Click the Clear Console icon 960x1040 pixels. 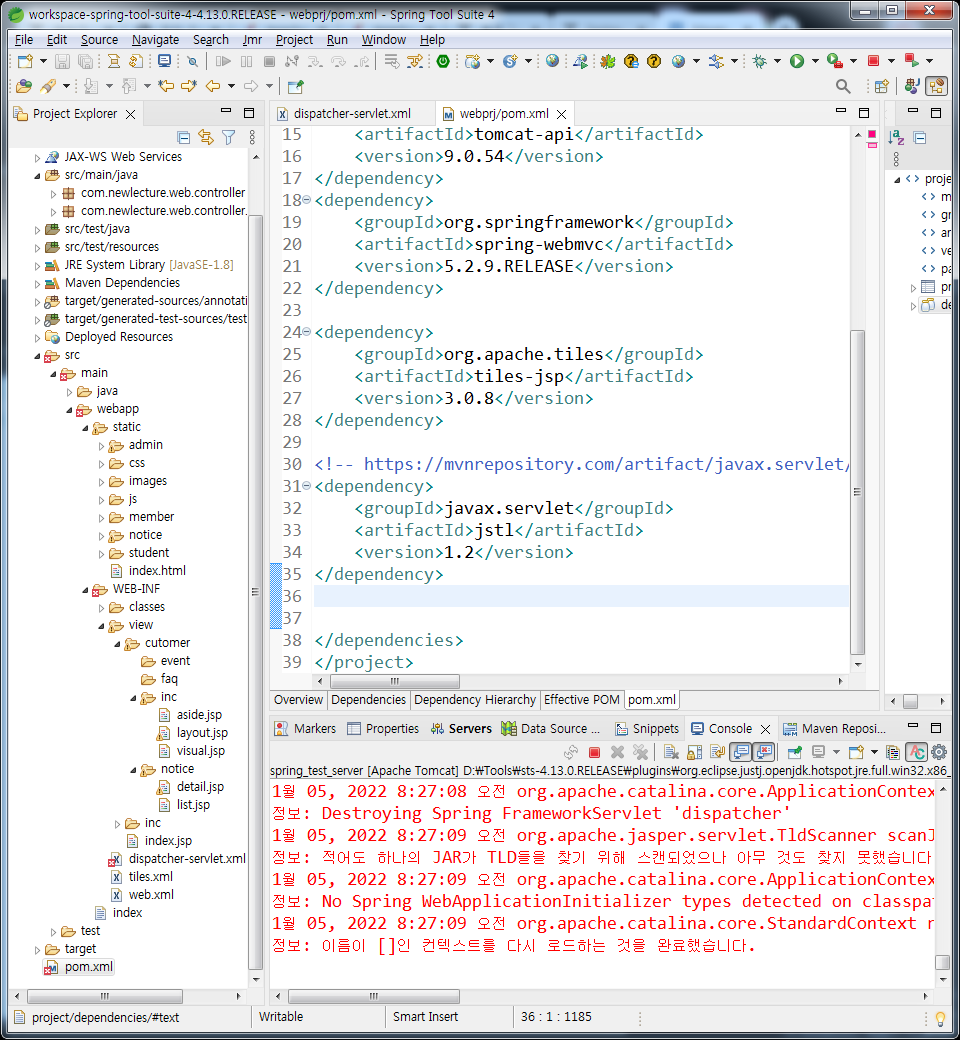pos(671,752)
